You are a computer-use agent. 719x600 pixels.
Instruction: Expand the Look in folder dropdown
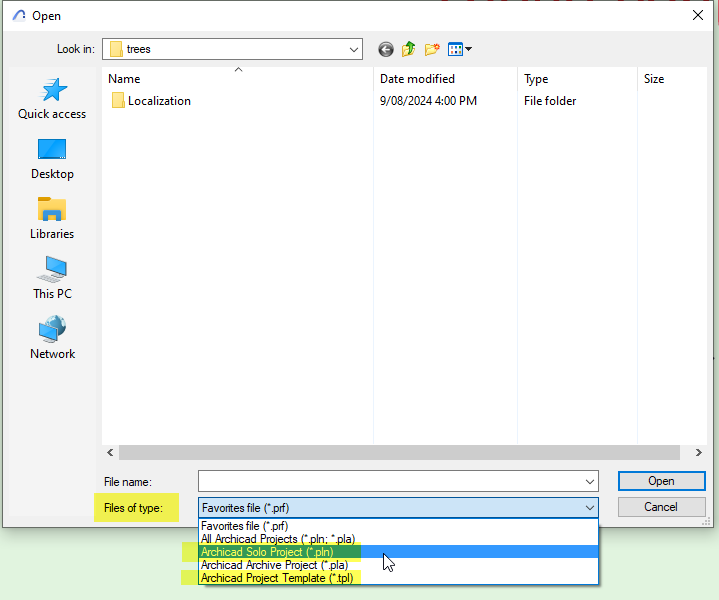tap(354, 49)
